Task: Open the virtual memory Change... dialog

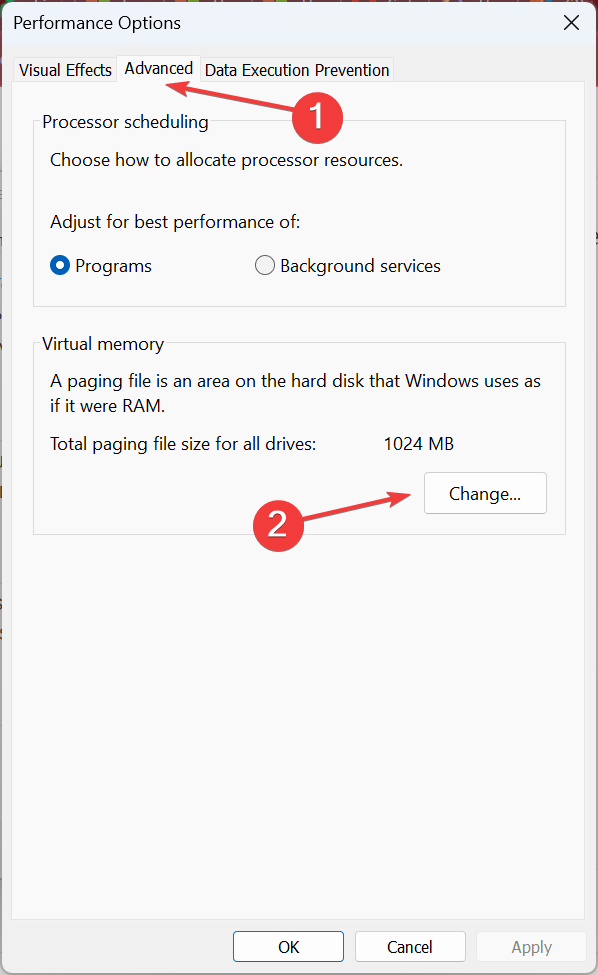Action: (485, 493)
